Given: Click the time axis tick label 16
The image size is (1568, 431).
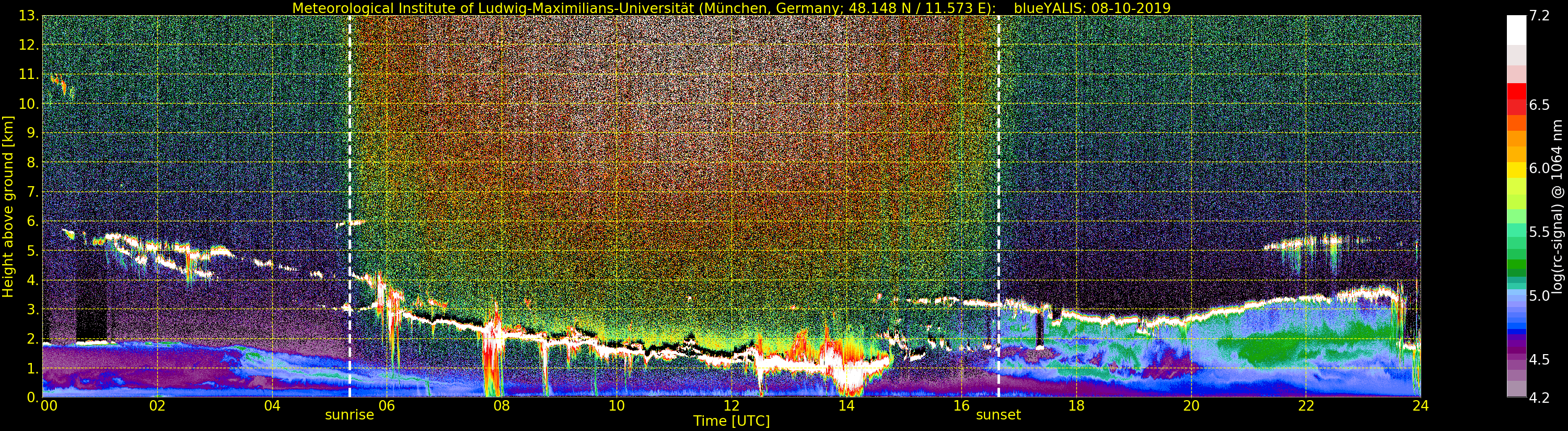Looking at the screenshot, I should [x=961, y=406].
